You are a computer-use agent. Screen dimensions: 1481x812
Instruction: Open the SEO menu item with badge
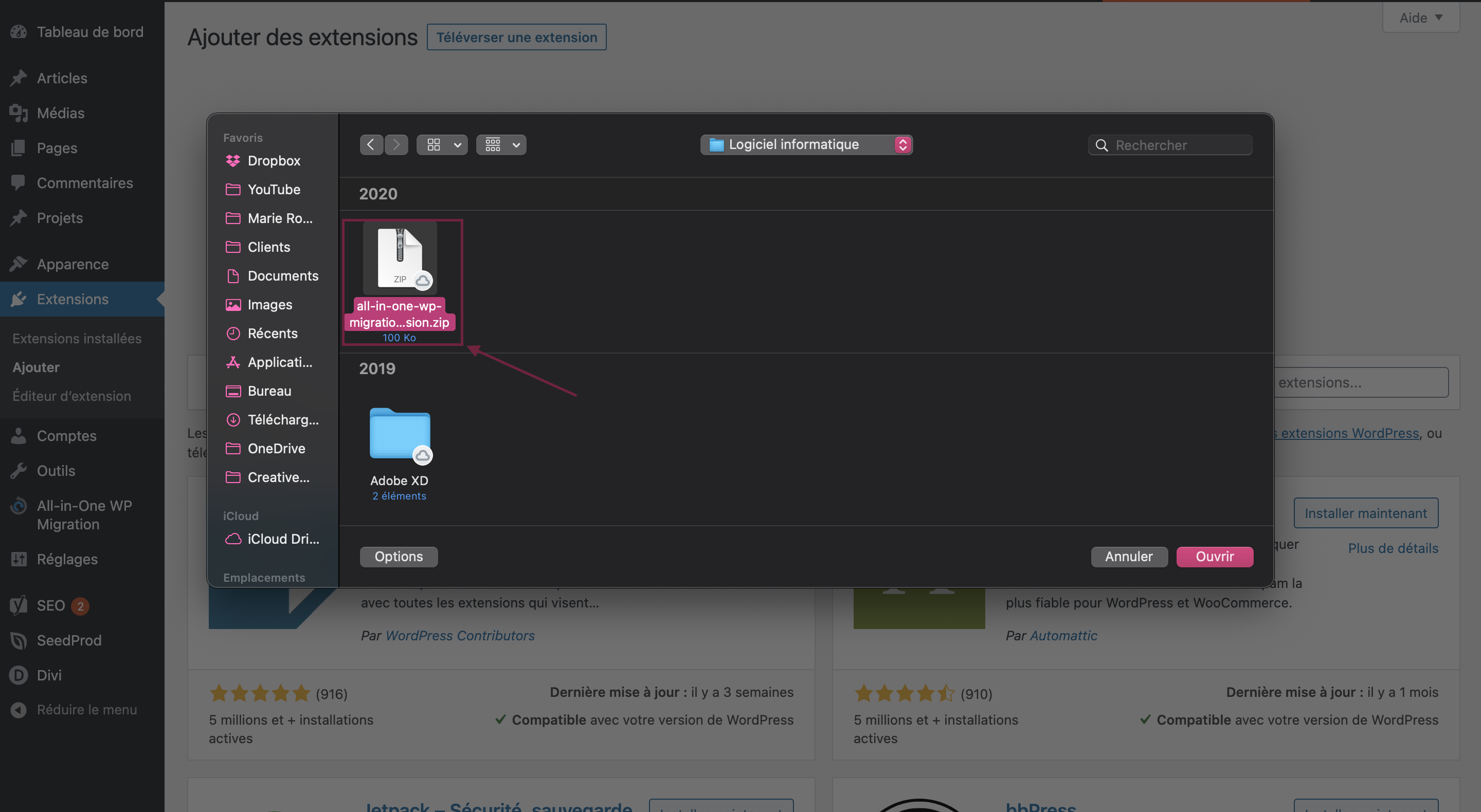click(82, 606)
